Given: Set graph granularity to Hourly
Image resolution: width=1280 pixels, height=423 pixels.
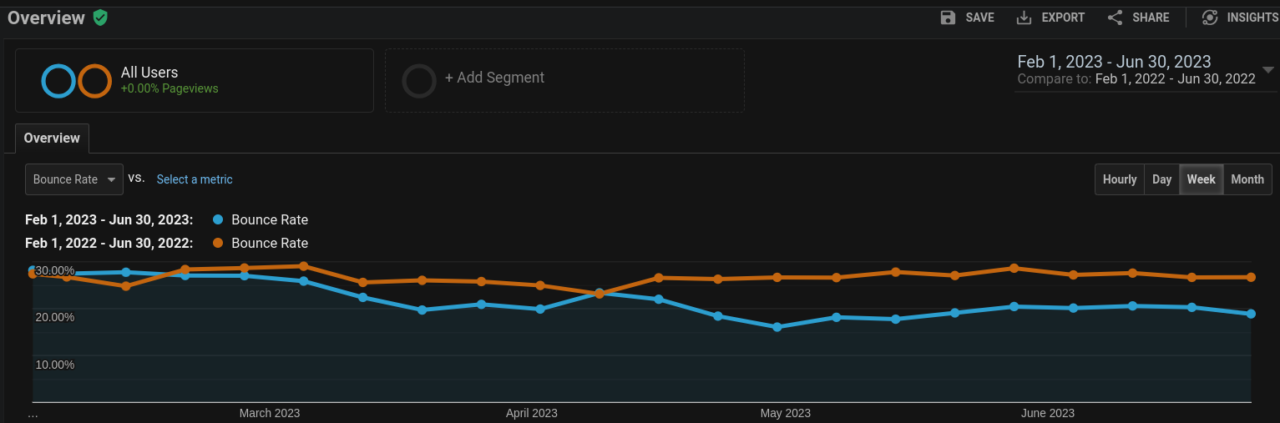Looking at the screenshot, I should 1120,179.
